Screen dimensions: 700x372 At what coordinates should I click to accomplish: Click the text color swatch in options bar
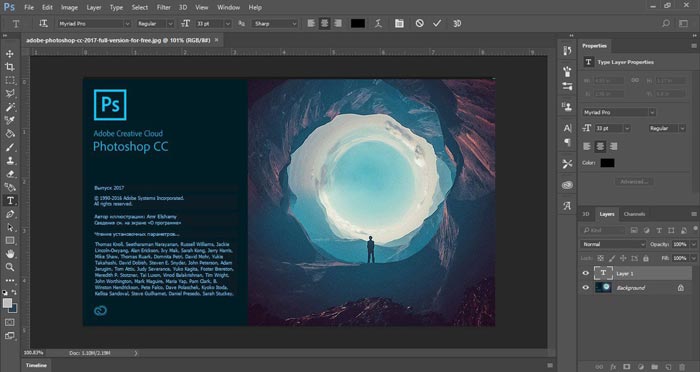pos(358,24)
